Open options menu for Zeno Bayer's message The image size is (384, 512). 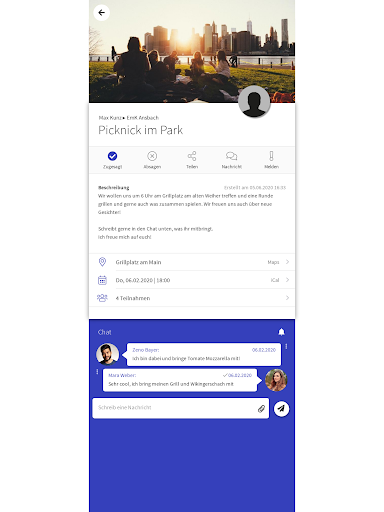tap(286, 347)
